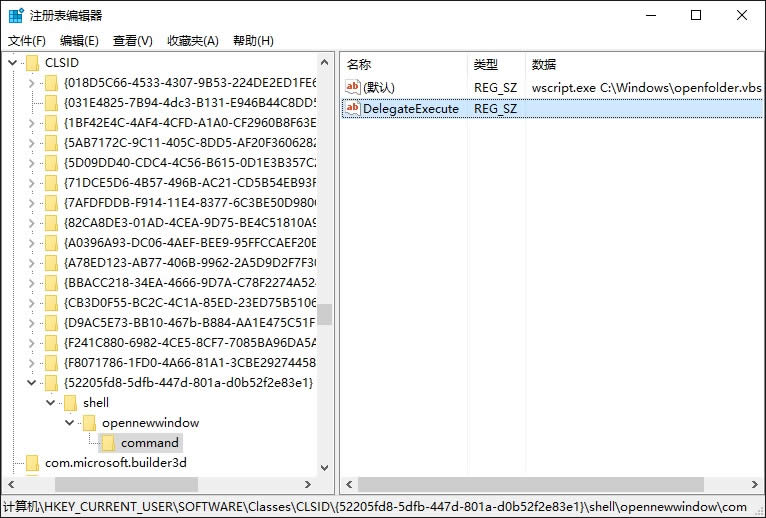
Task: Expand the {5AB7172C-9C11-405C key
Action: pos(32,143)
